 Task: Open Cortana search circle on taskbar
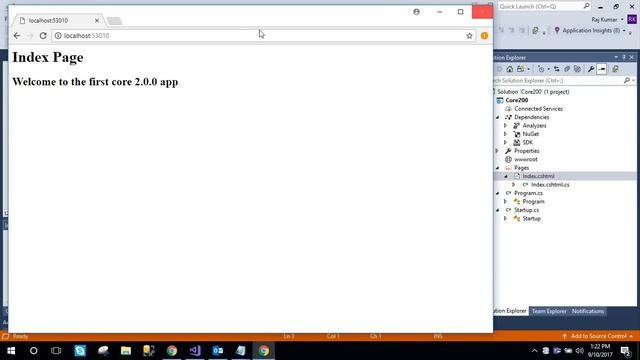click(33, 351)
